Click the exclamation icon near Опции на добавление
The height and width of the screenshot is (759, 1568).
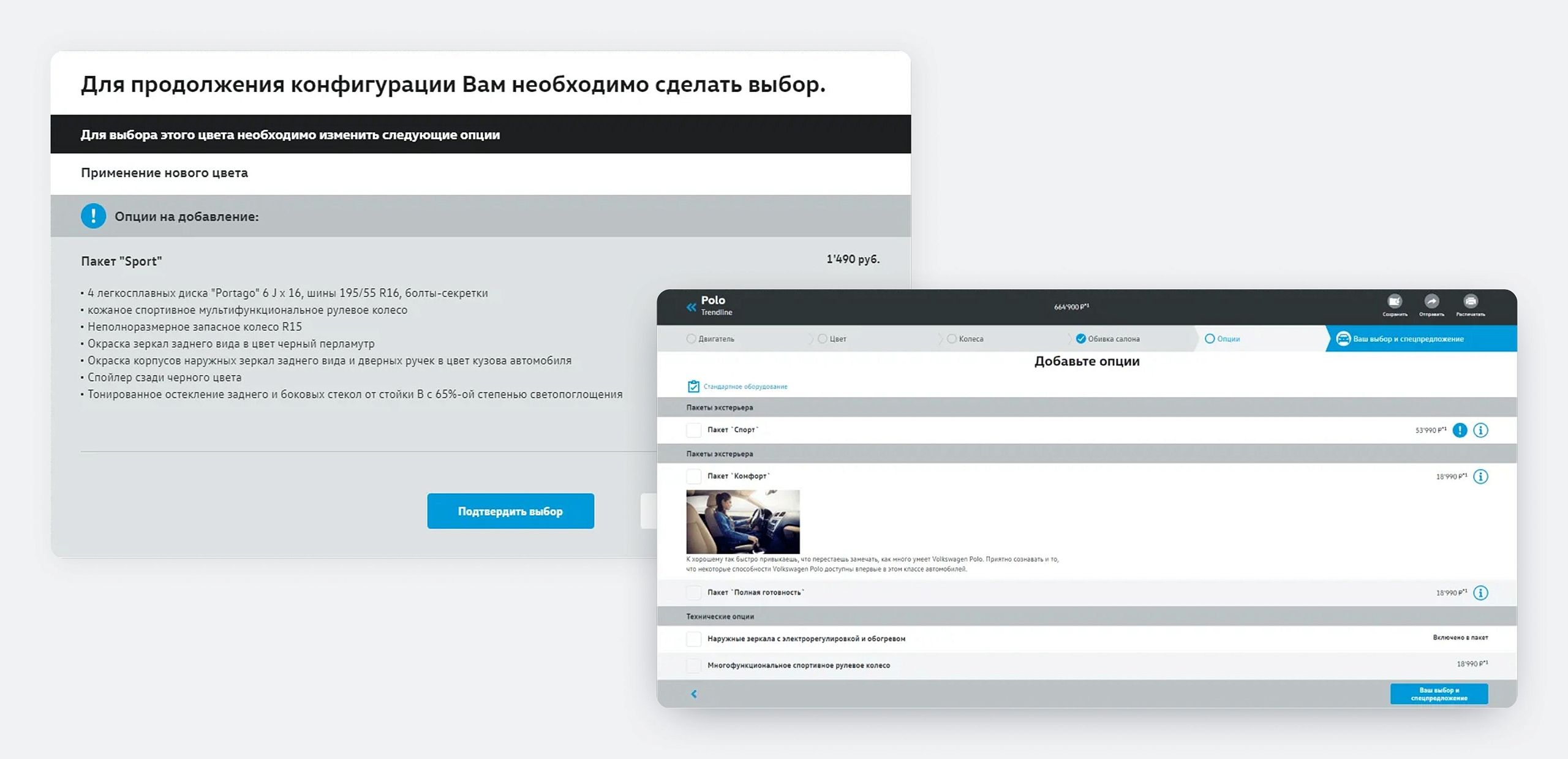point(93,216)
